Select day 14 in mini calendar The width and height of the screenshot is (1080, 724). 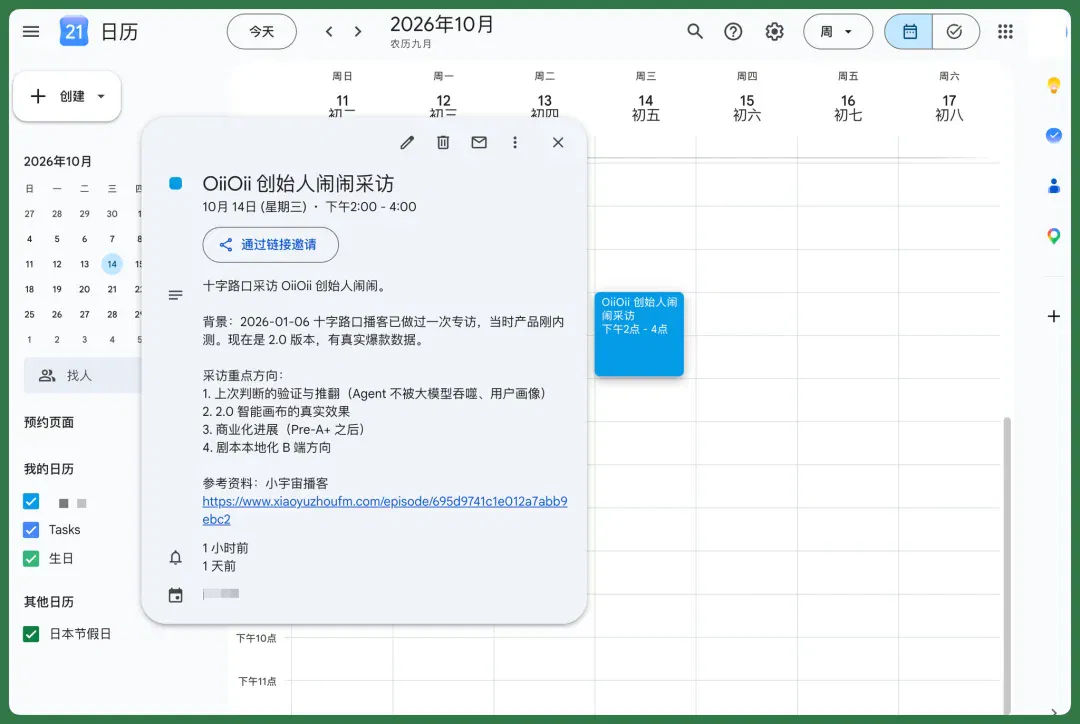pyautogui.click(x=112, y=264)
